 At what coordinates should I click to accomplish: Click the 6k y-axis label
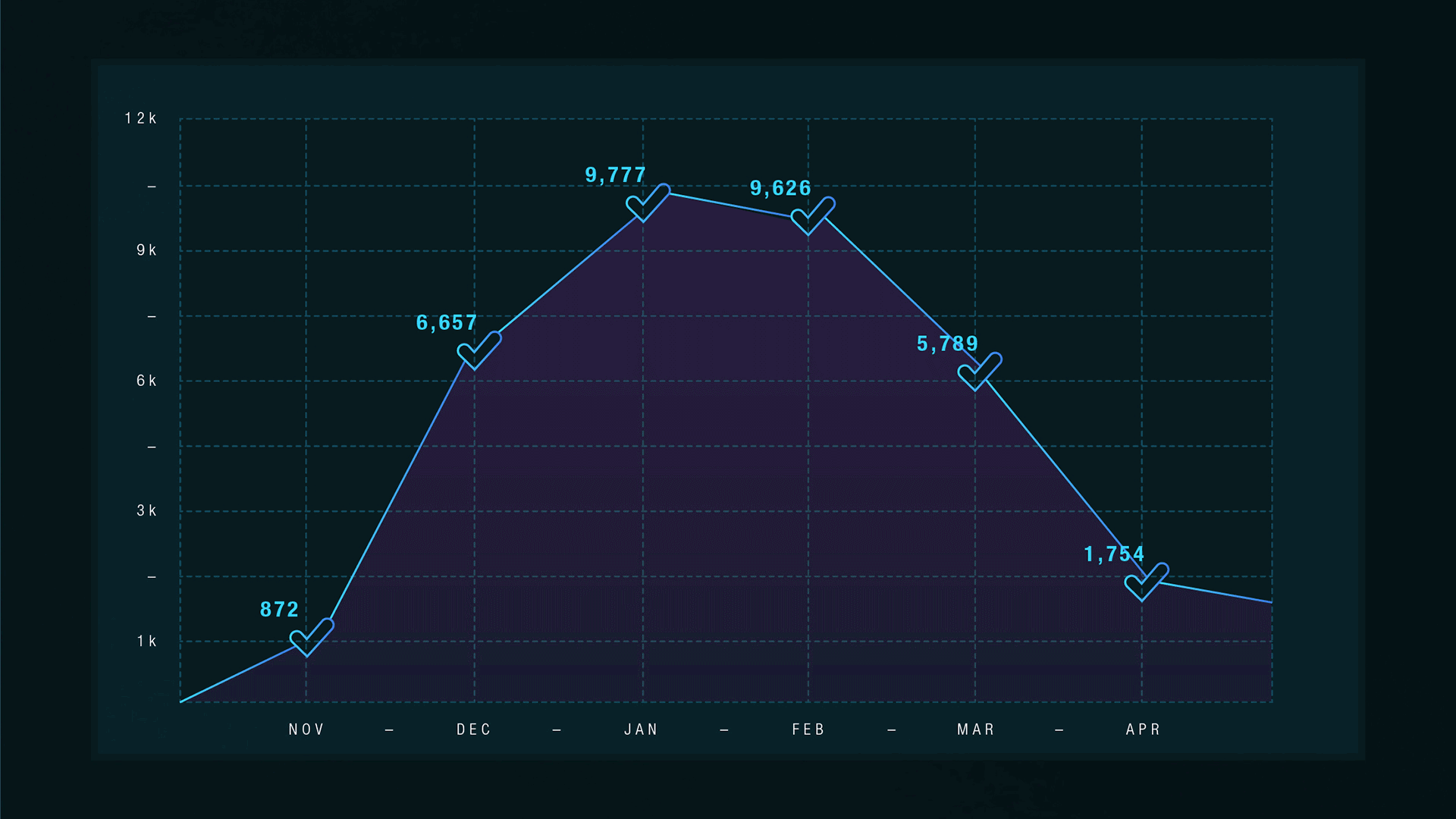click(146, 381)
